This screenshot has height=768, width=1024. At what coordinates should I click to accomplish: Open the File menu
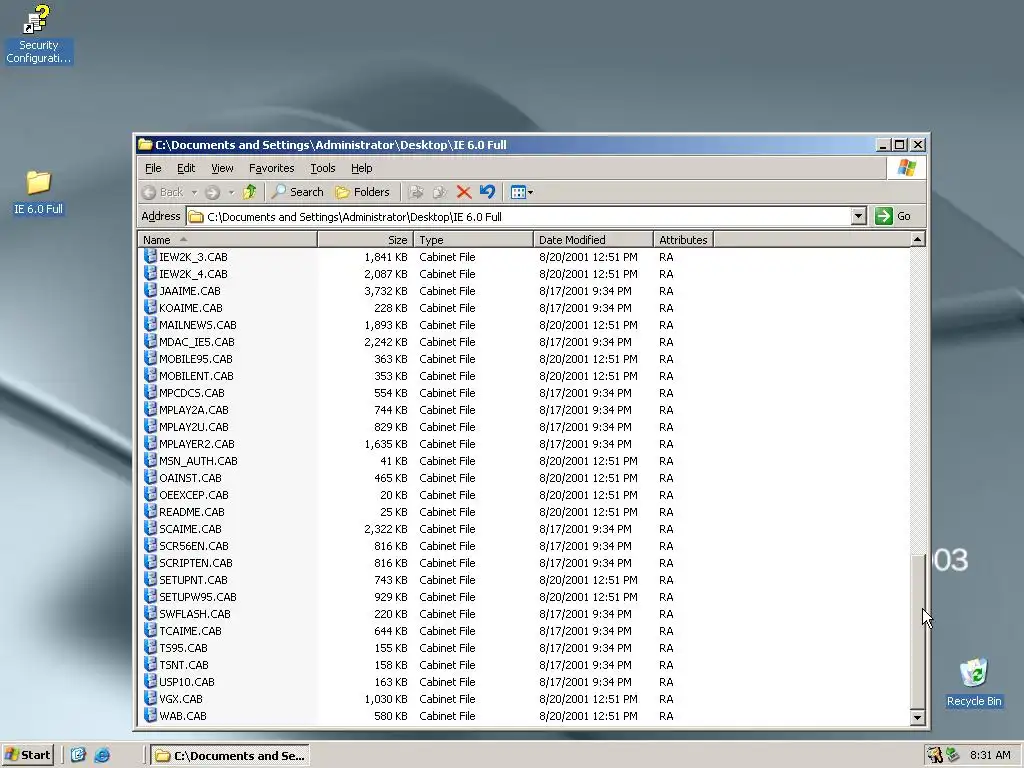(153, 168)
